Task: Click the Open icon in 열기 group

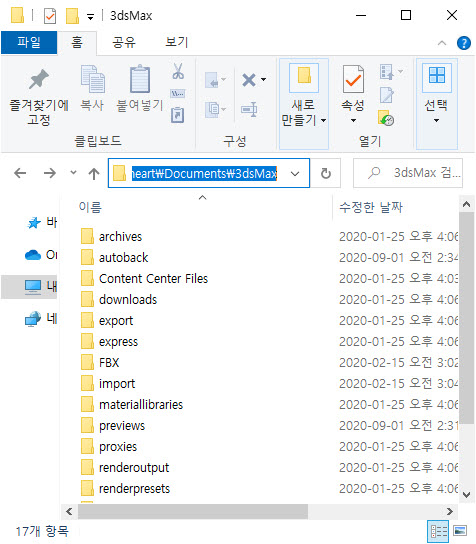Action: tap(386, 72)
